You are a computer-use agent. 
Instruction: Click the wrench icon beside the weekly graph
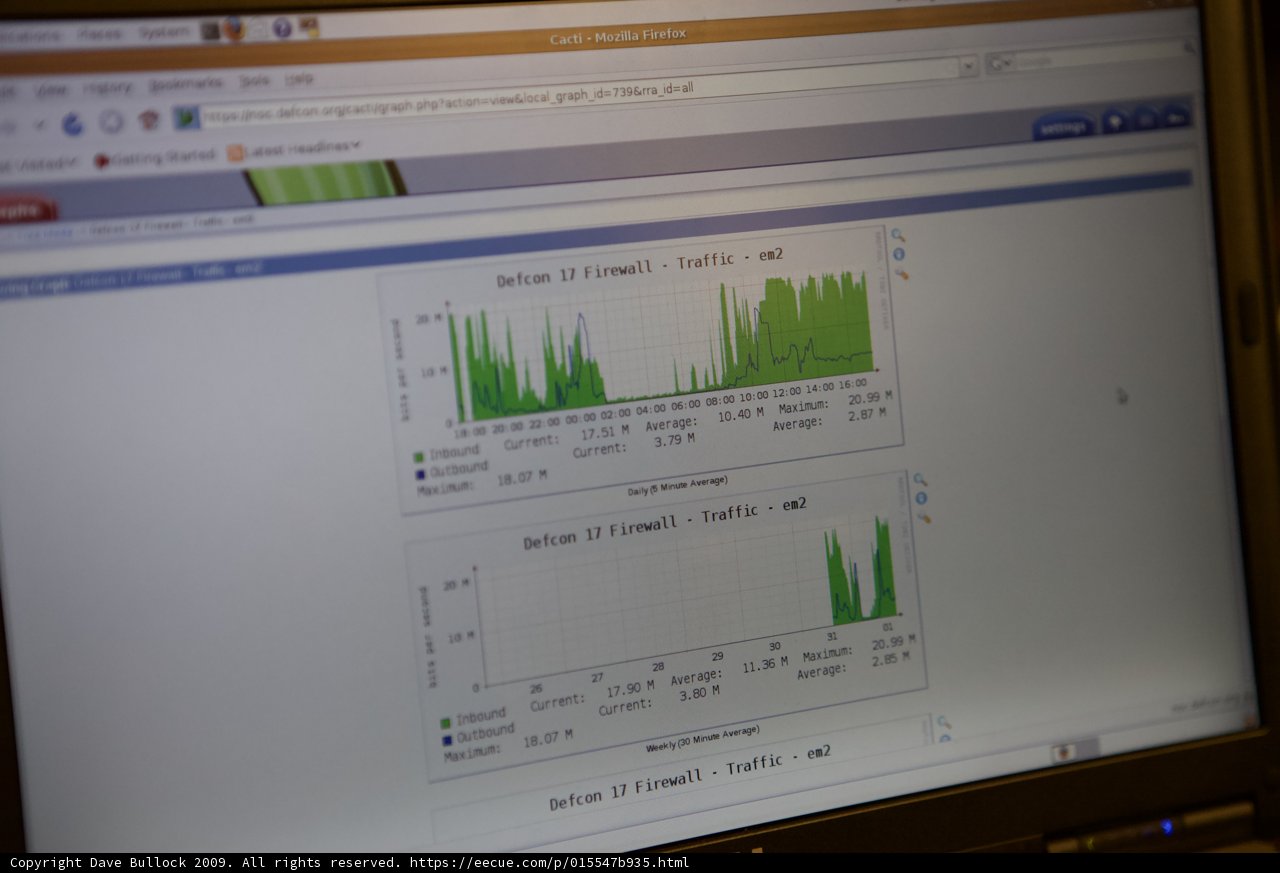click(923, 517)
